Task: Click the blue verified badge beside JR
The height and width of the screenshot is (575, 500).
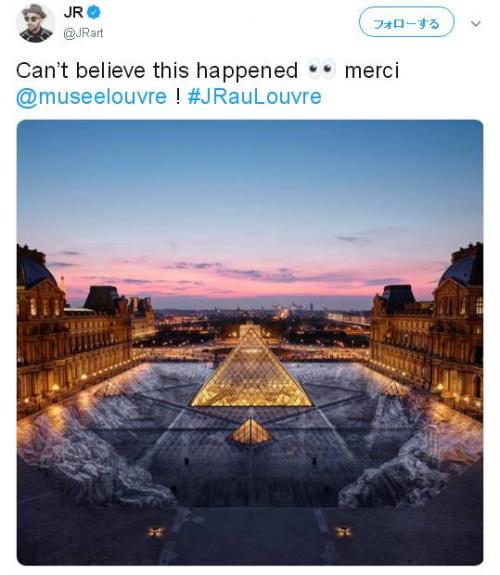Action: (x=94, y=13)
